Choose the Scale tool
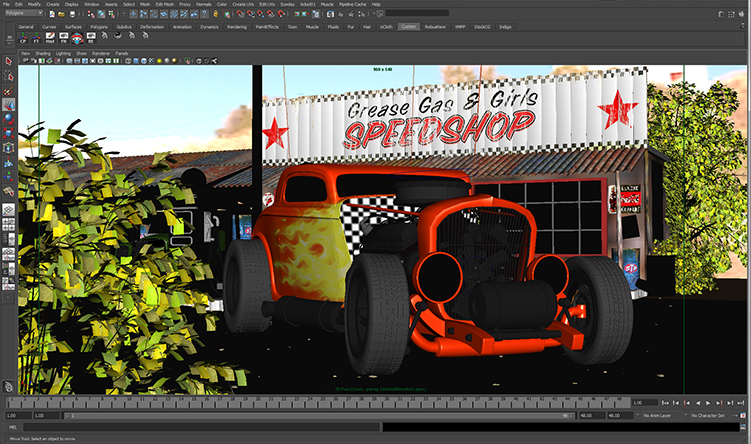751x444 pixels. tap(8, 133)
